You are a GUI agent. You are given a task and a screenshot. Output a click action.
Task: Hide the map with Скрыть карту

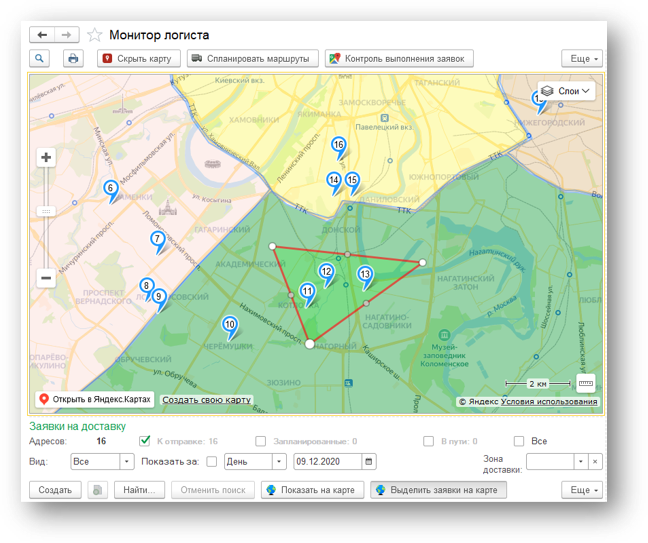139,58
